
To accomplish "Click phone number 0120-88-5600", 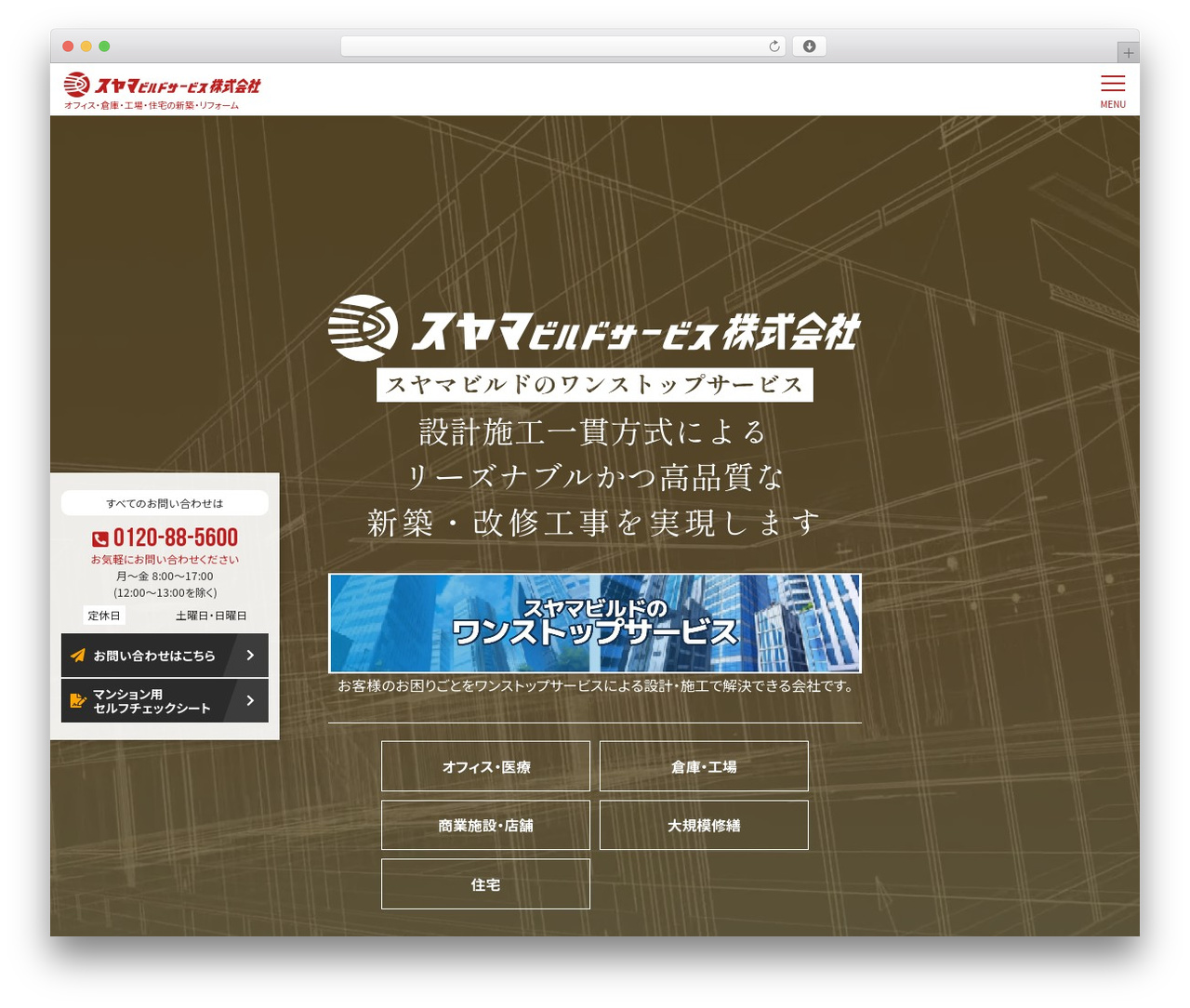I will (x=176, y=537).
